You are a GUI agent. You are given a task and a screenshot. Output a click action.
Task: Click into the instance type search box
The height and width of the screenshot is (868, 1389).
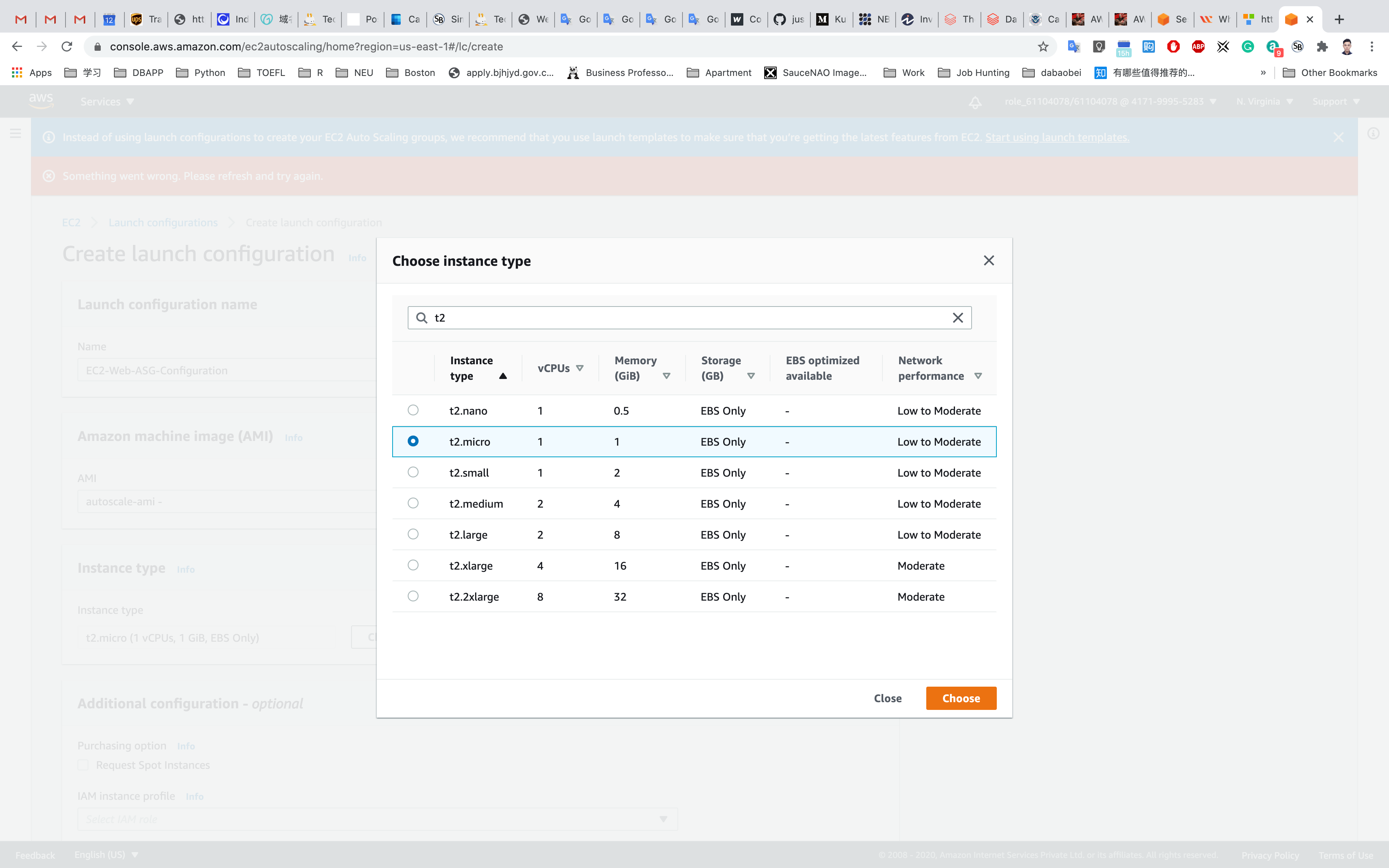tap(689, 317)
